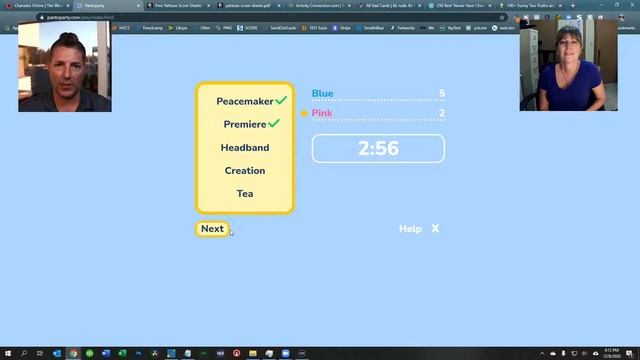This screenshot has width=640, height=360.
Task: Open a new browser tab with plus
Action: click(573, 6)
